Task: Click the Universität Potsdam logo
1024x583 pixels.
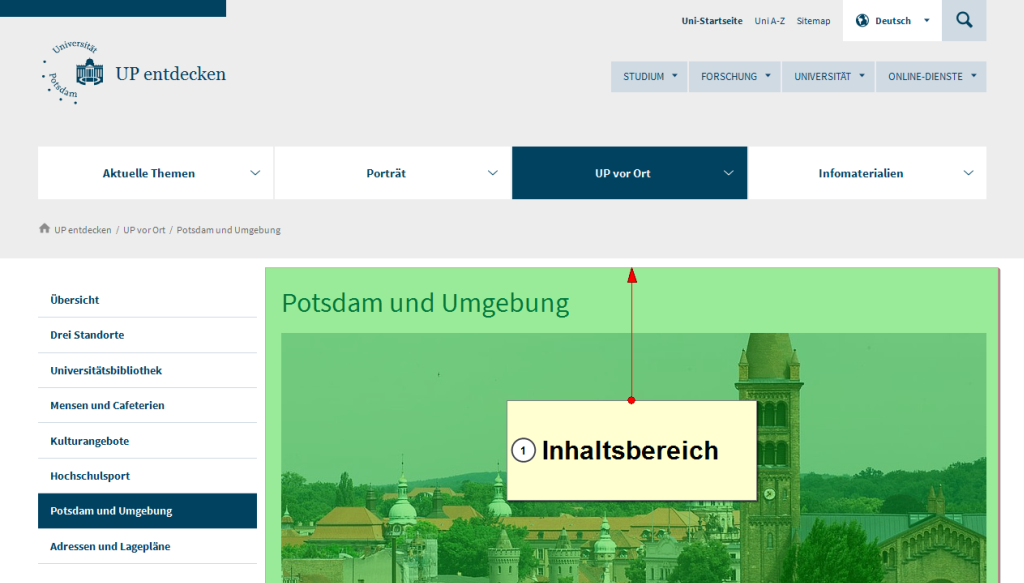Action: point(75,74)
